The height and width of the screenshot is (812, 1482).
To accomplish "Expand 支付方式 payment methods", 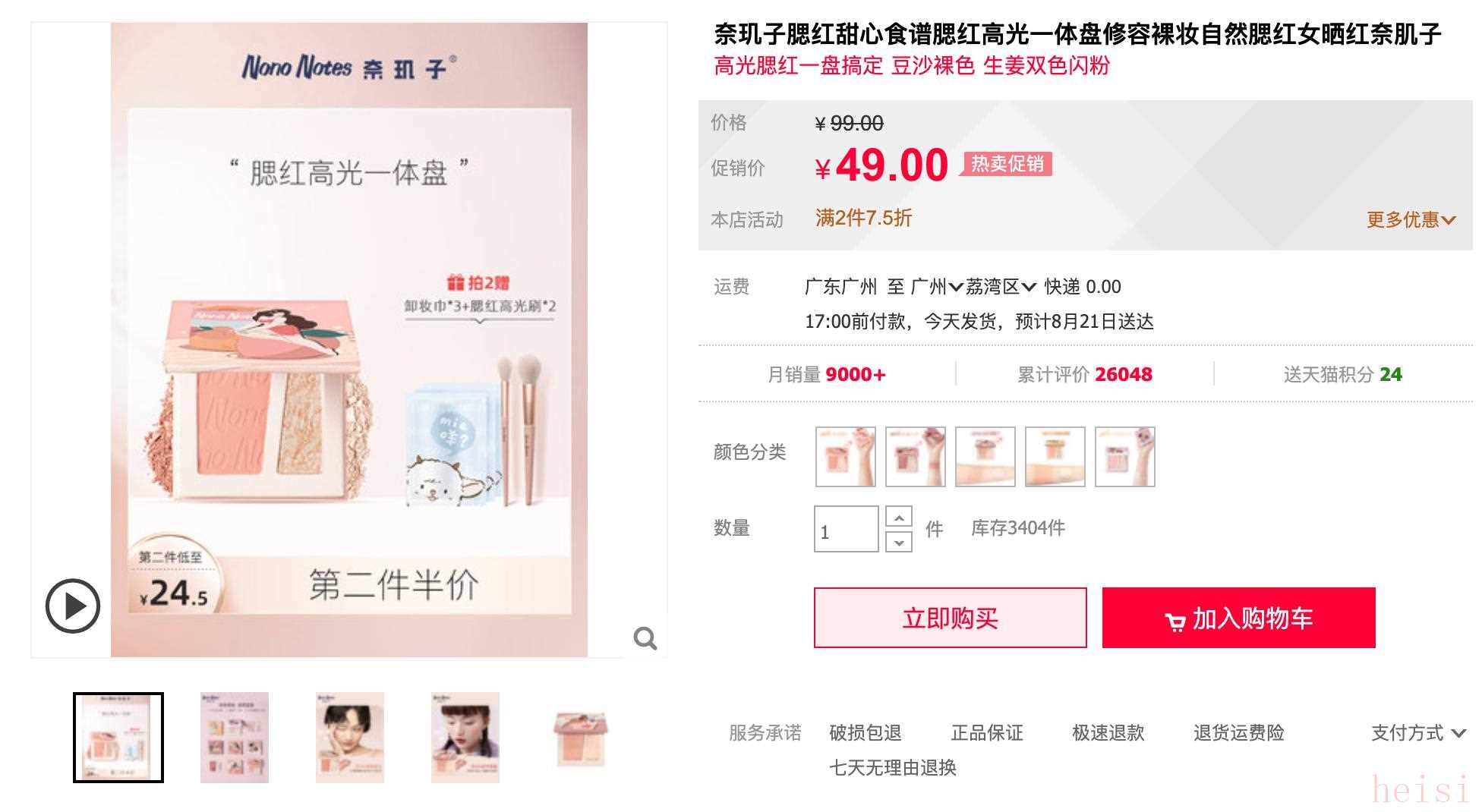I will click(1417, 732).
